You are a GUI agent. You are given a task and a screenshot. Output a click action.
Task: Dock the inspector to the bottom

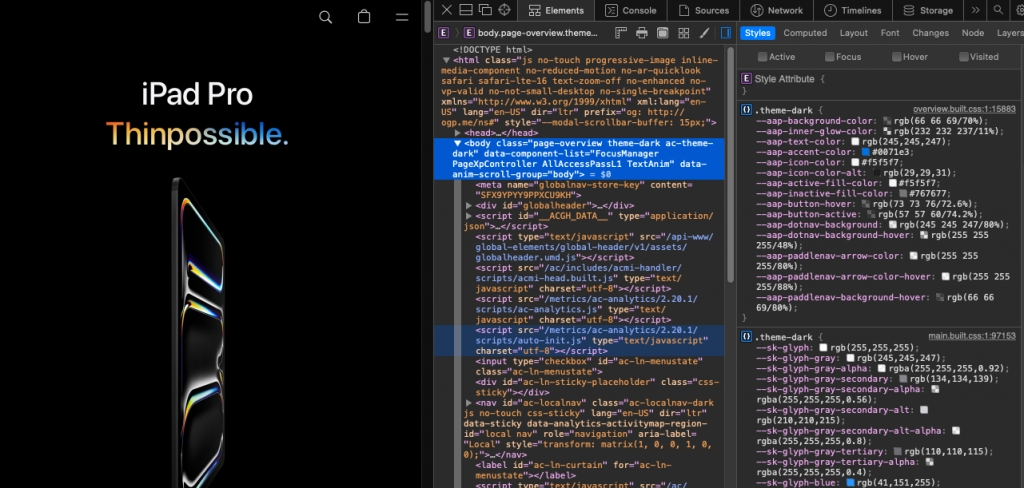click(x=466, y=10)
